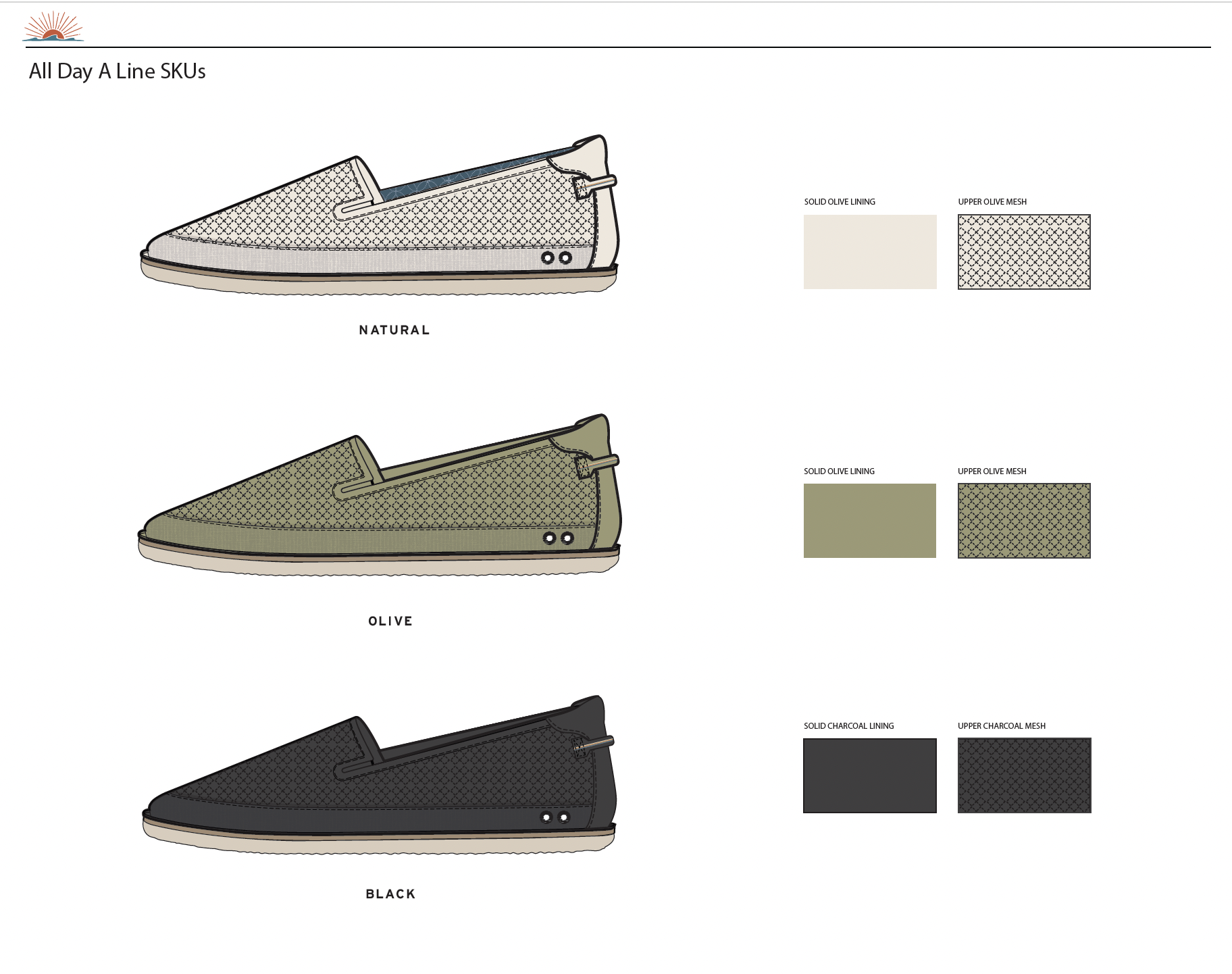Select the BLACK label text
Viewport: 1232px width, 974px height.
[390, 894]
